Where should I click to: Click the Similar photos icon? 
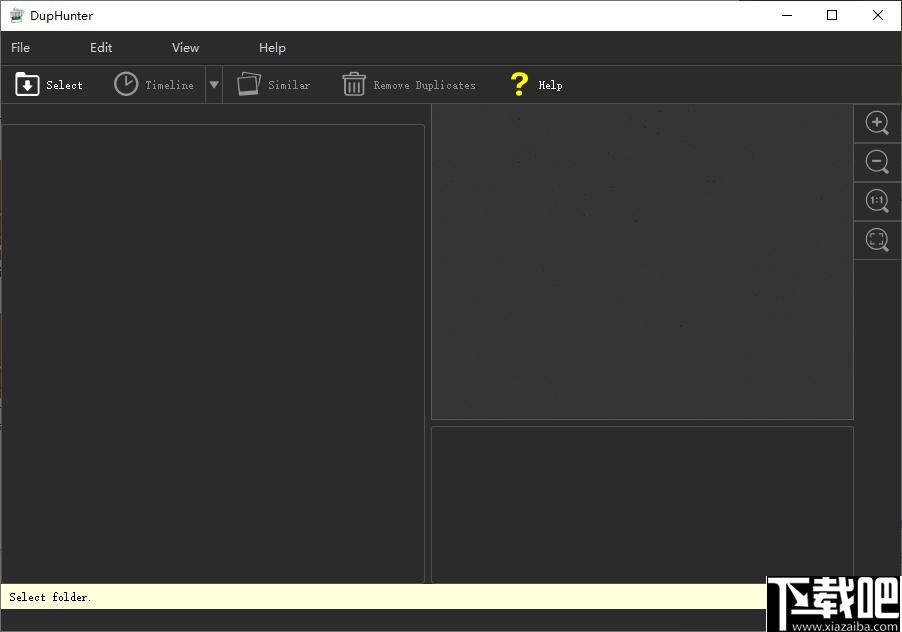point(249,84)
